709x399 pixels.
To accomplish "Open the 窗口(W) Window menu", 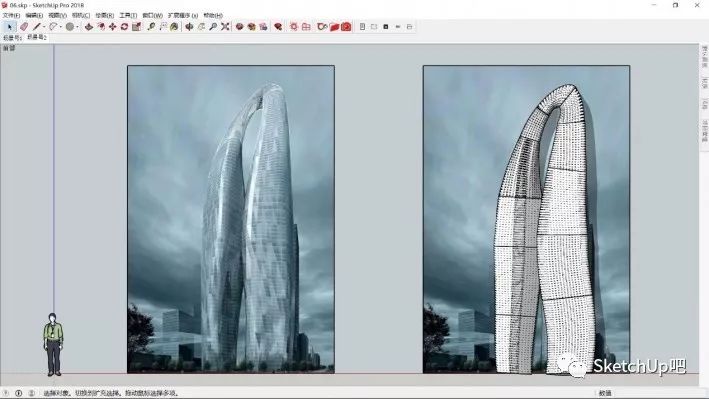I will [152, 15].
